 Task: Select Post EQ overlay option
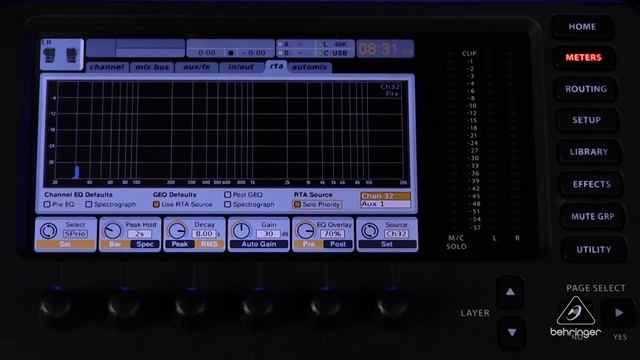click(338, 244)
